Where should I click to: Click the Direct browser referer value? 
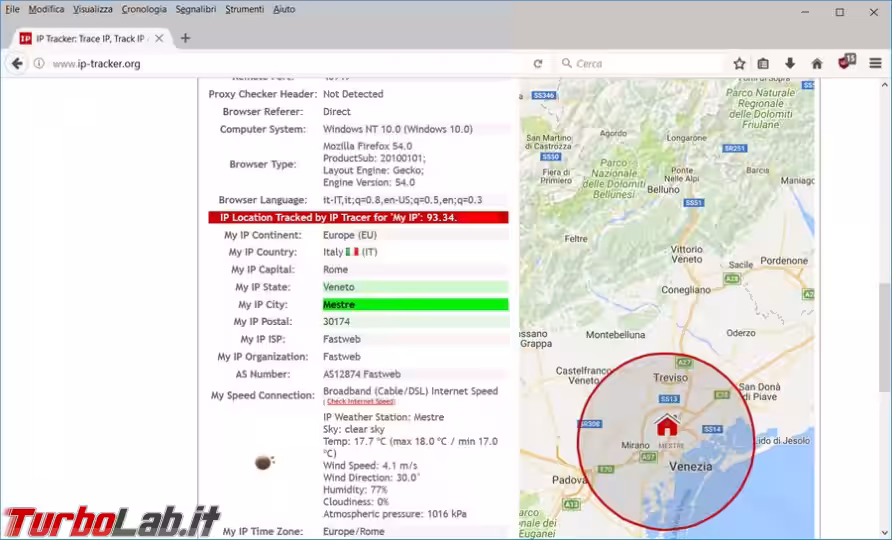tap(337, 112)
